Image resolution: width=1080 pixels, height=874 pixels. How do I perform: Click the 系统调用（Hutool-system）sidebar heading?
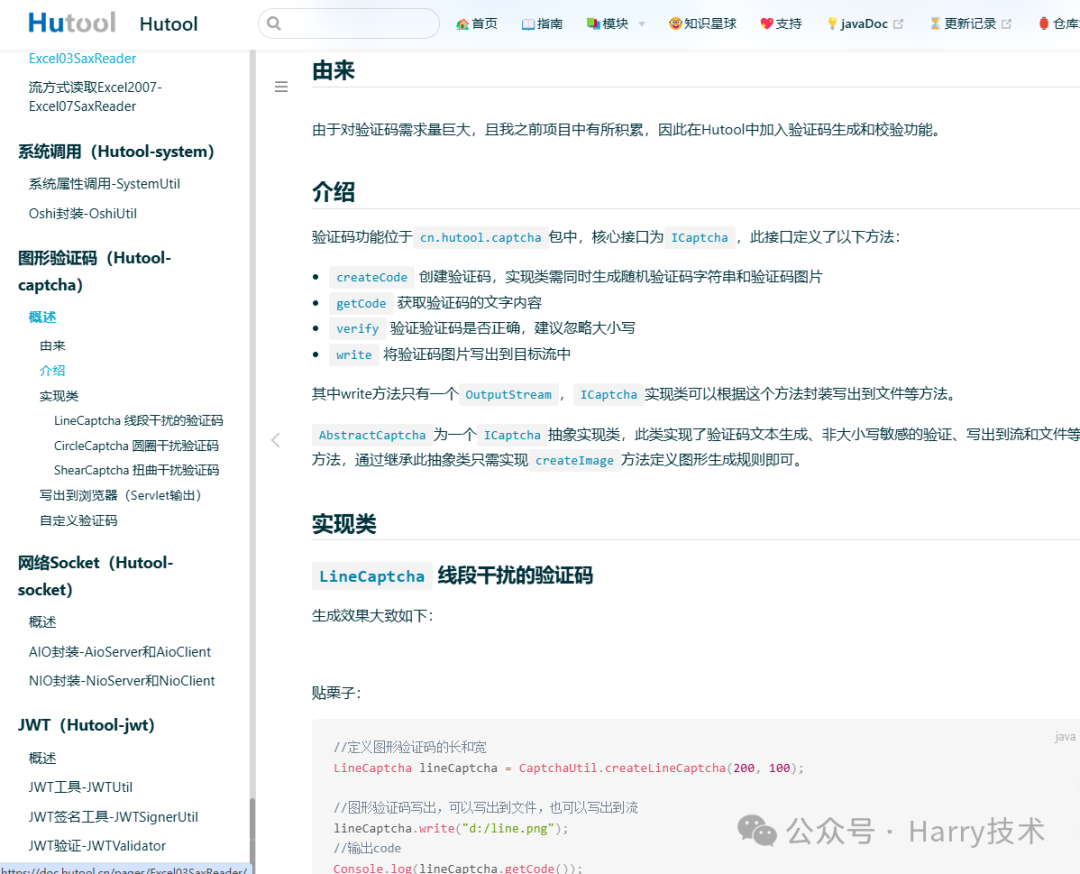pyautogui.click(x=116, y=152)
